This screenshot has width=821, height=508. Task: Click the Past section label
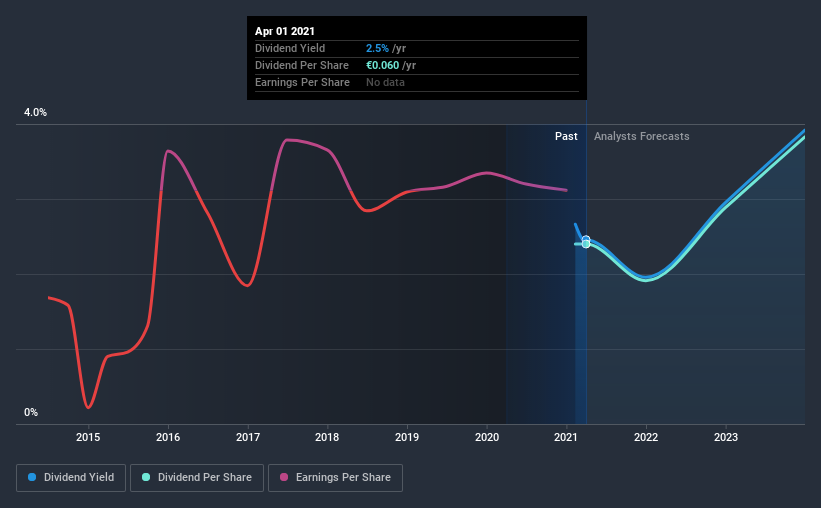(566, 136)
